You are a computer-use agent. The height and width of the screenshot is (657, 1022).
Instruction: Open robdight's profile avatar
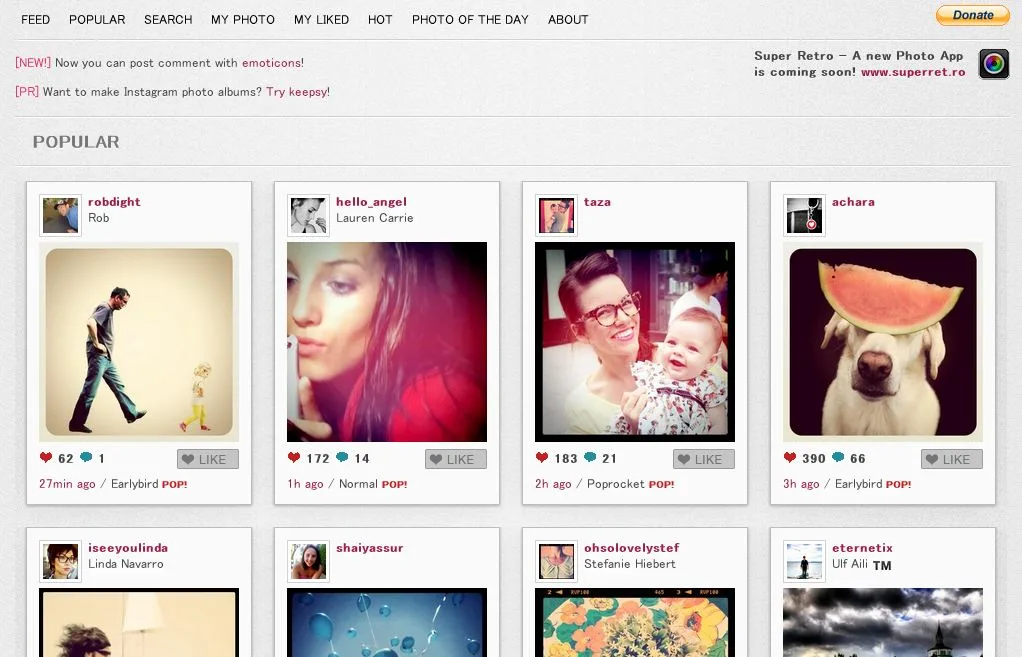[x=60, y=216]
